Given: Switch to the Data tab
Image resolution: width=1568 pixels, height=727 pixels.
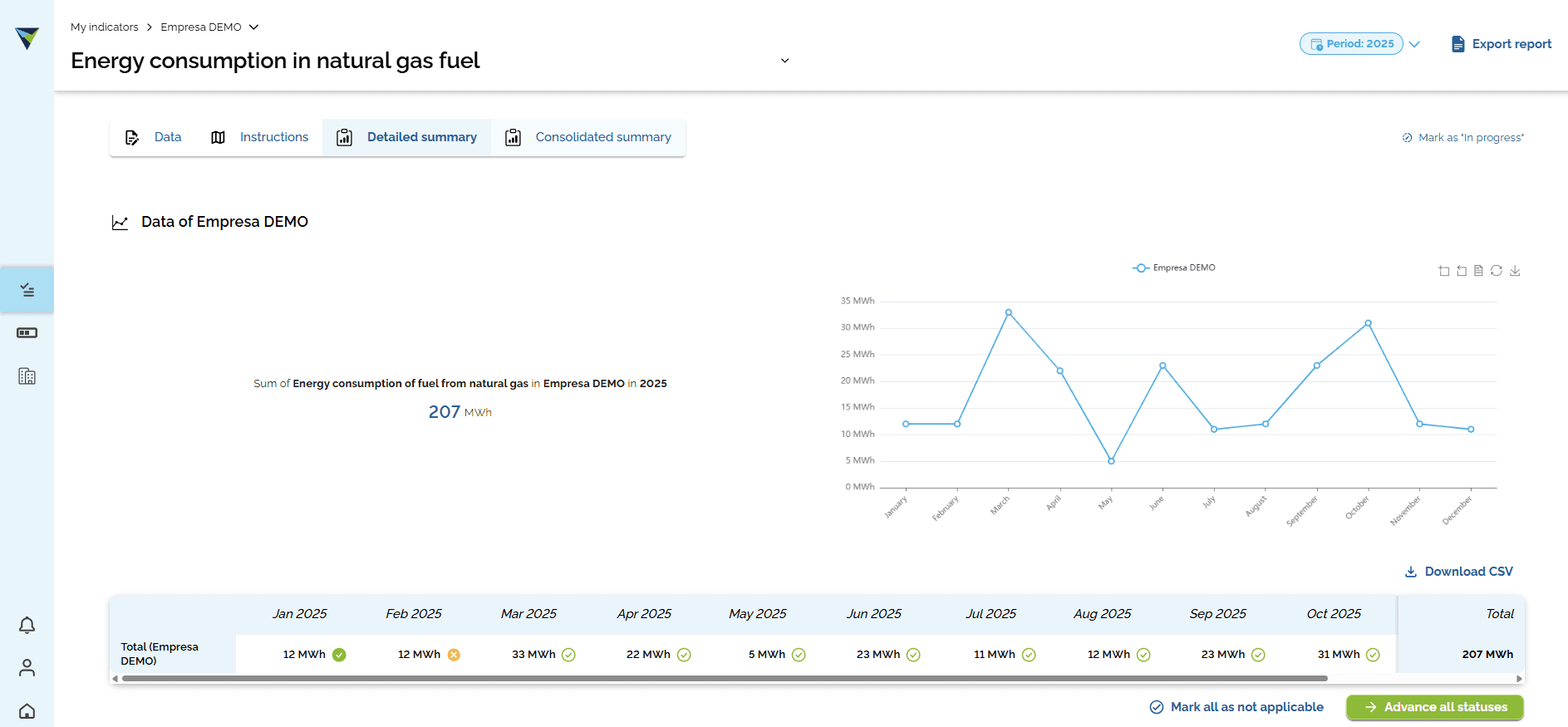Looking at the screenshot, I should click(154, 137).
